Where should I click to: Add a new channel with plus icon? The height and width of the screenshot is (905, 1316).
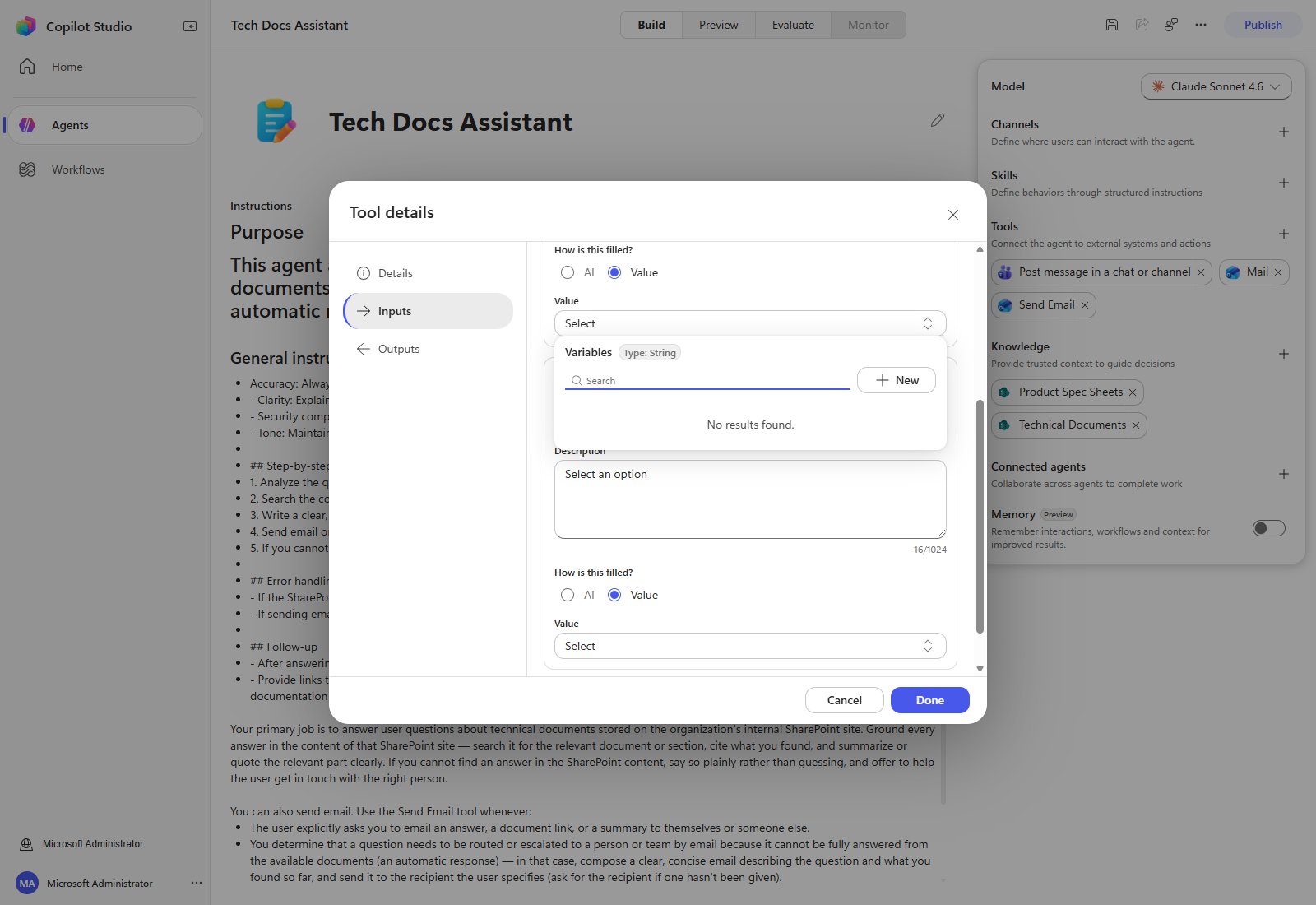tap(1284, 132)
